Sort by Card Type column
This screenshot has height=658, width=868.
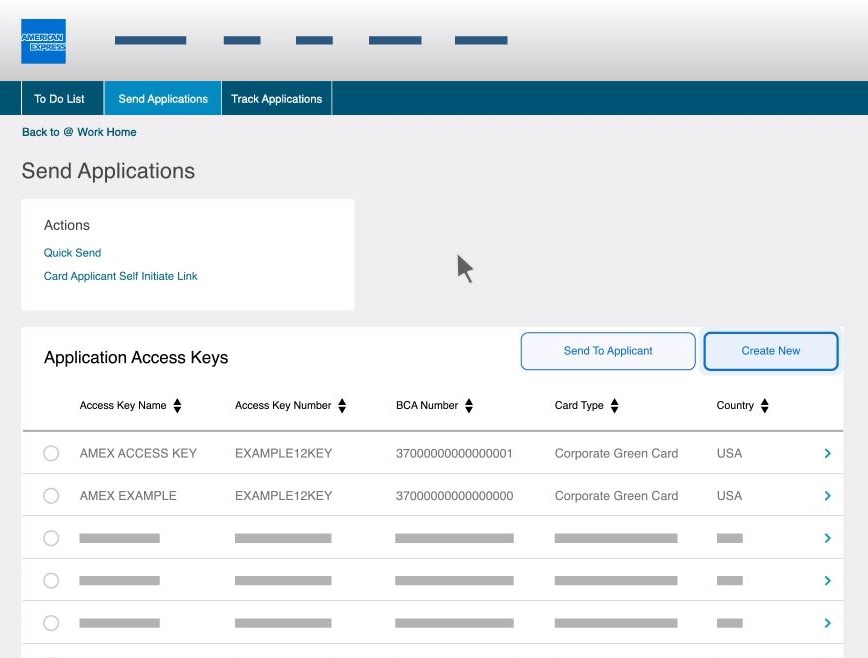click(615, 406)
